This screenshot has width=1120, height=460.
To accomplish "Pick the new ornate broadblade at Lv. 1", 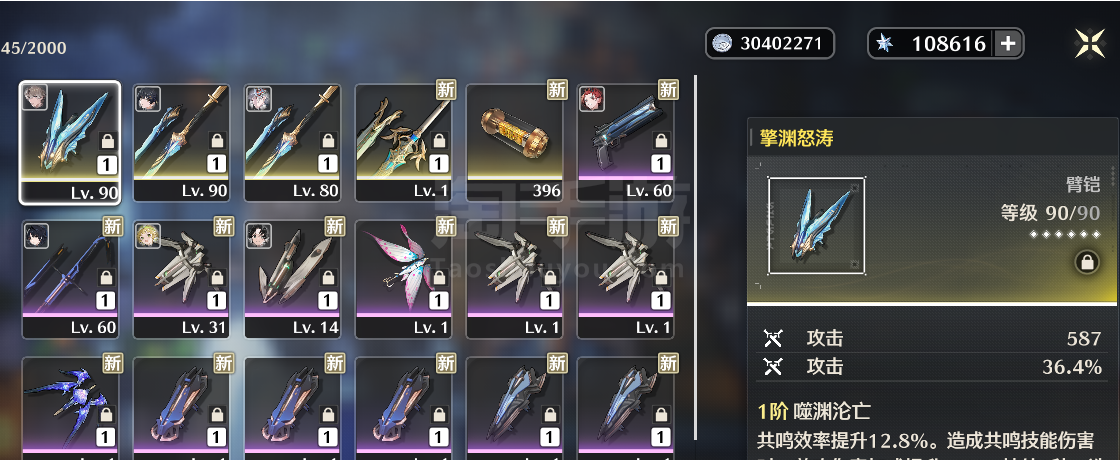I will point(404,143).
